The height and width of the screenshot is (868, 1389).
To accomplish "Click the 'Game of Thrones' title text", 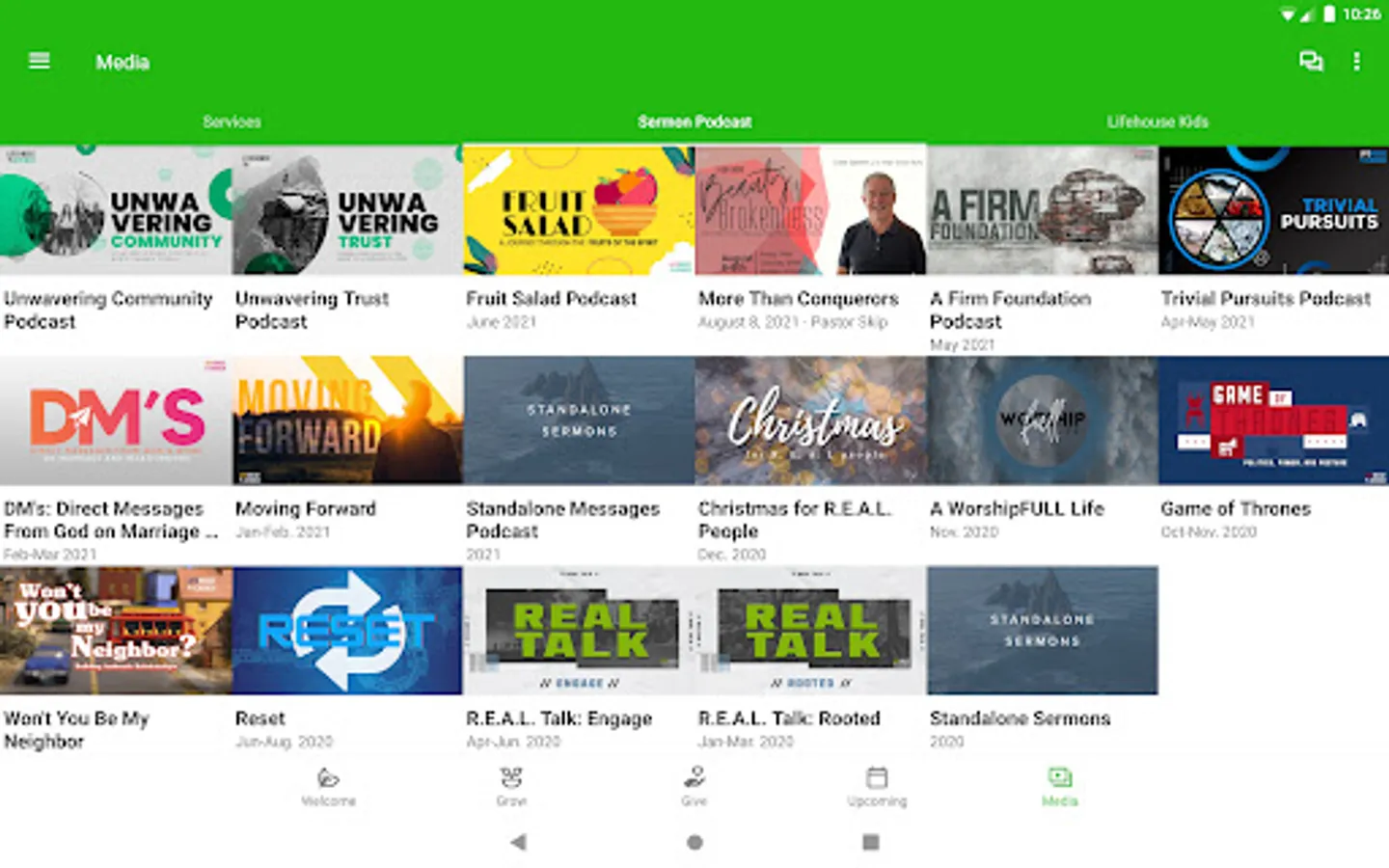I will (1236, 508).
